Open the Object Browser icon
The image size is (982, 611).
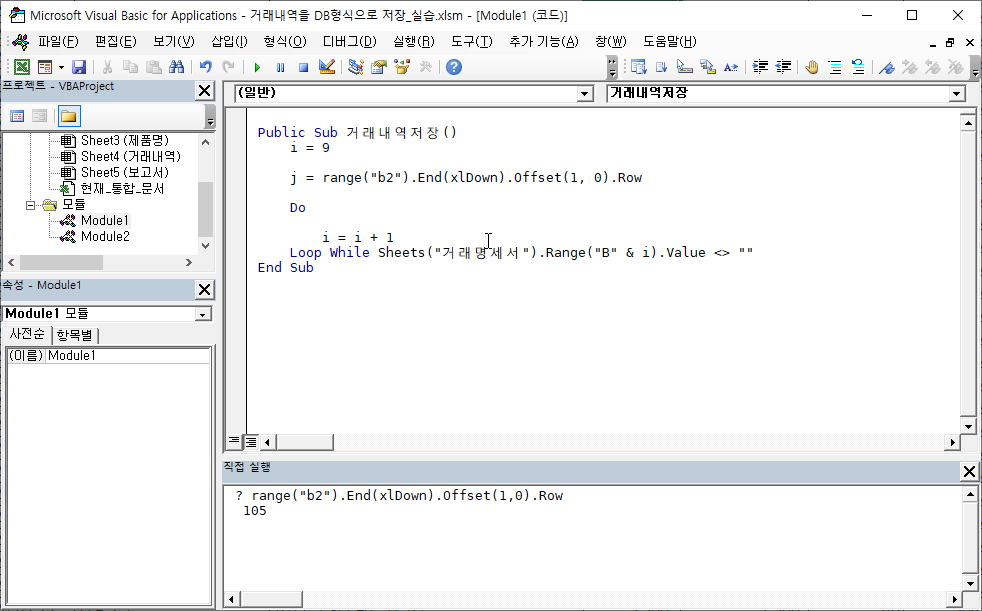tap(402, 67)
